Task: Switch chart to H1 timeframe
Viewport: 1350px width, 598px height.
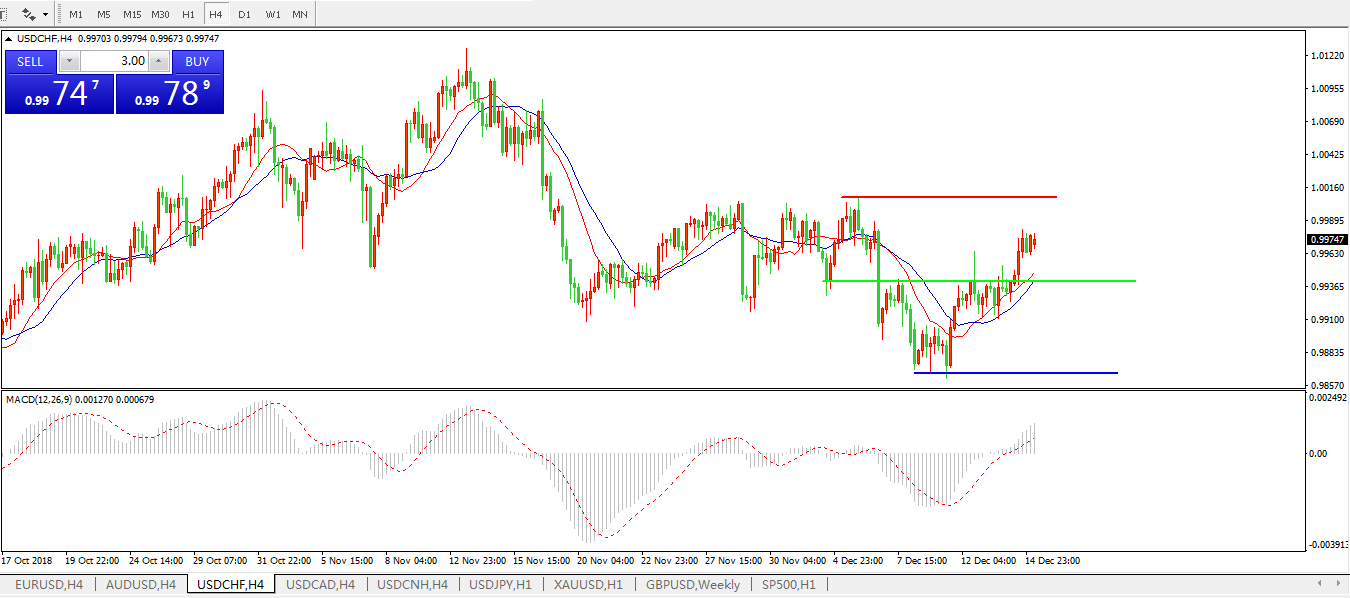Action: (x=188, y=15)
